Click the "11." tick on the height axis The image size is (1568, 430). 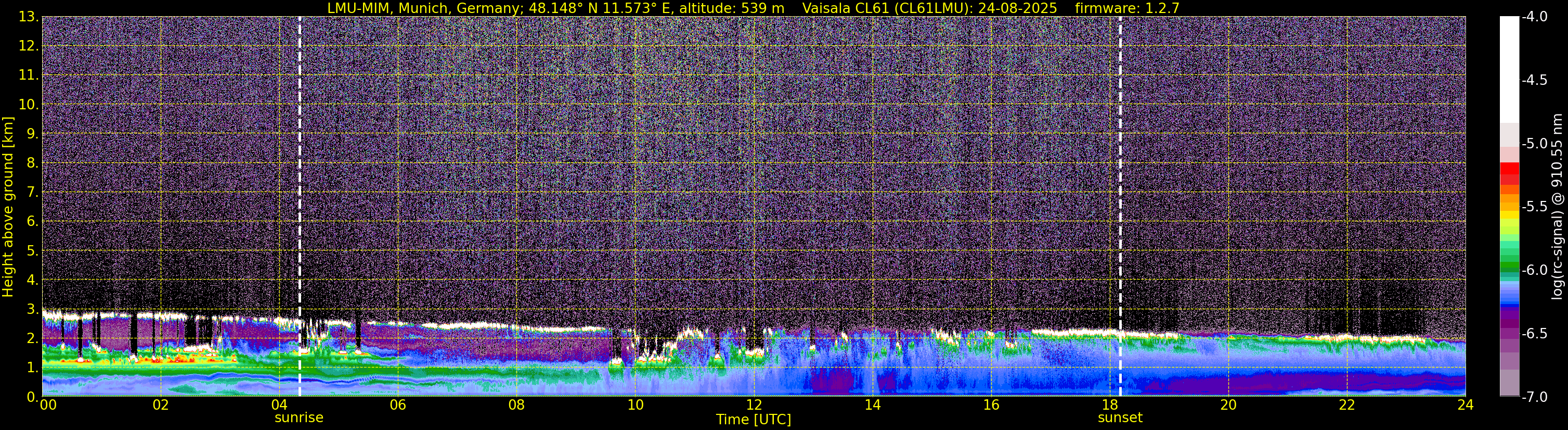pos(28,75)
